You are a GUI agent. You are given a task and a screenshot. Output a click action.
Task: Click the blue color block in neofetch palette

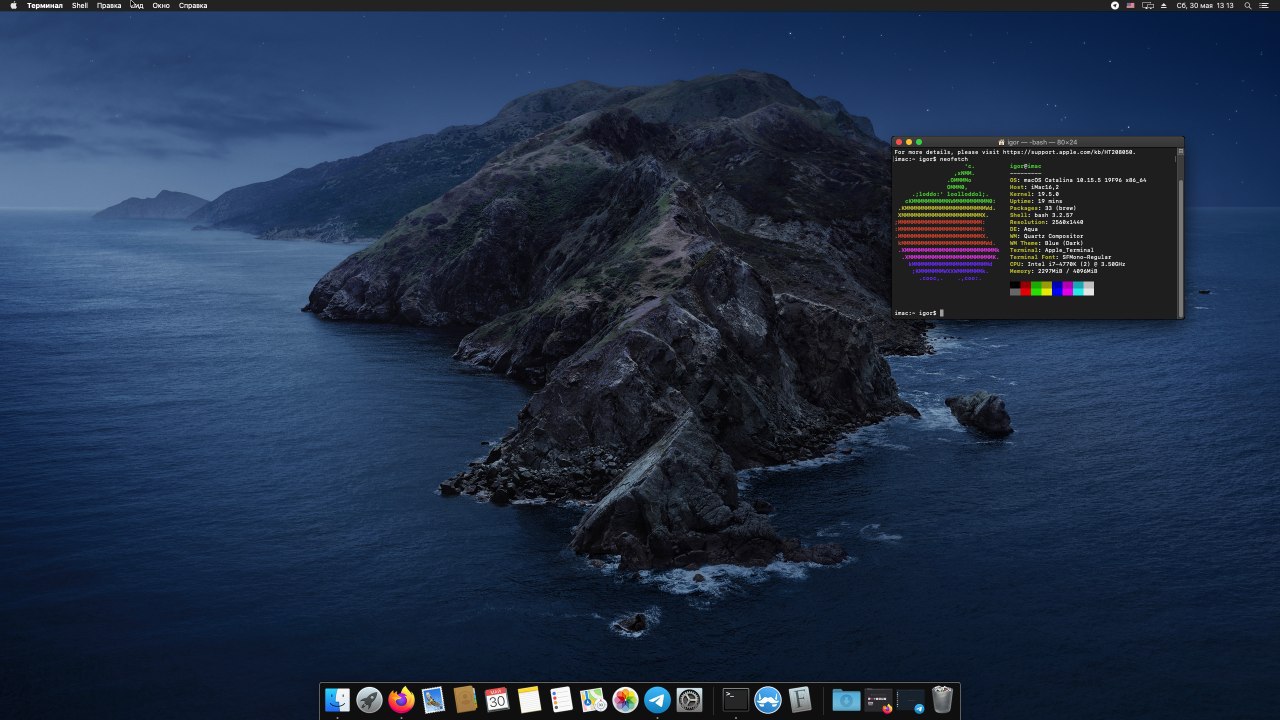click(x=1057, y=289)
